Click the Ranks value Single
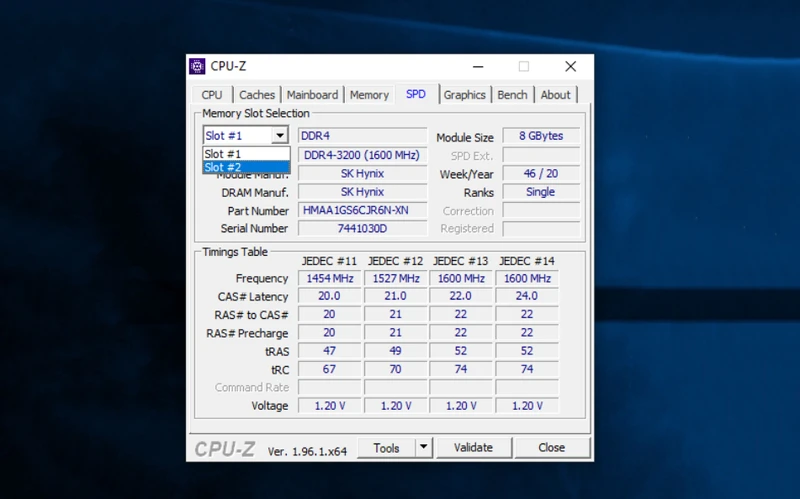This screenshot has height=499, width=800. tap(541, 192)
